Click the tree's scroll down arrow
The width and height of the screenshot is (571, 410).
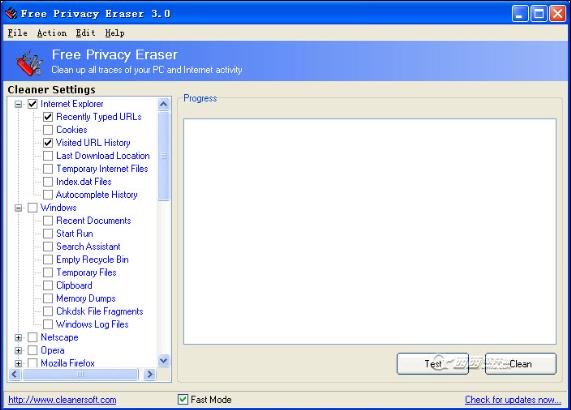click(164, 361)
